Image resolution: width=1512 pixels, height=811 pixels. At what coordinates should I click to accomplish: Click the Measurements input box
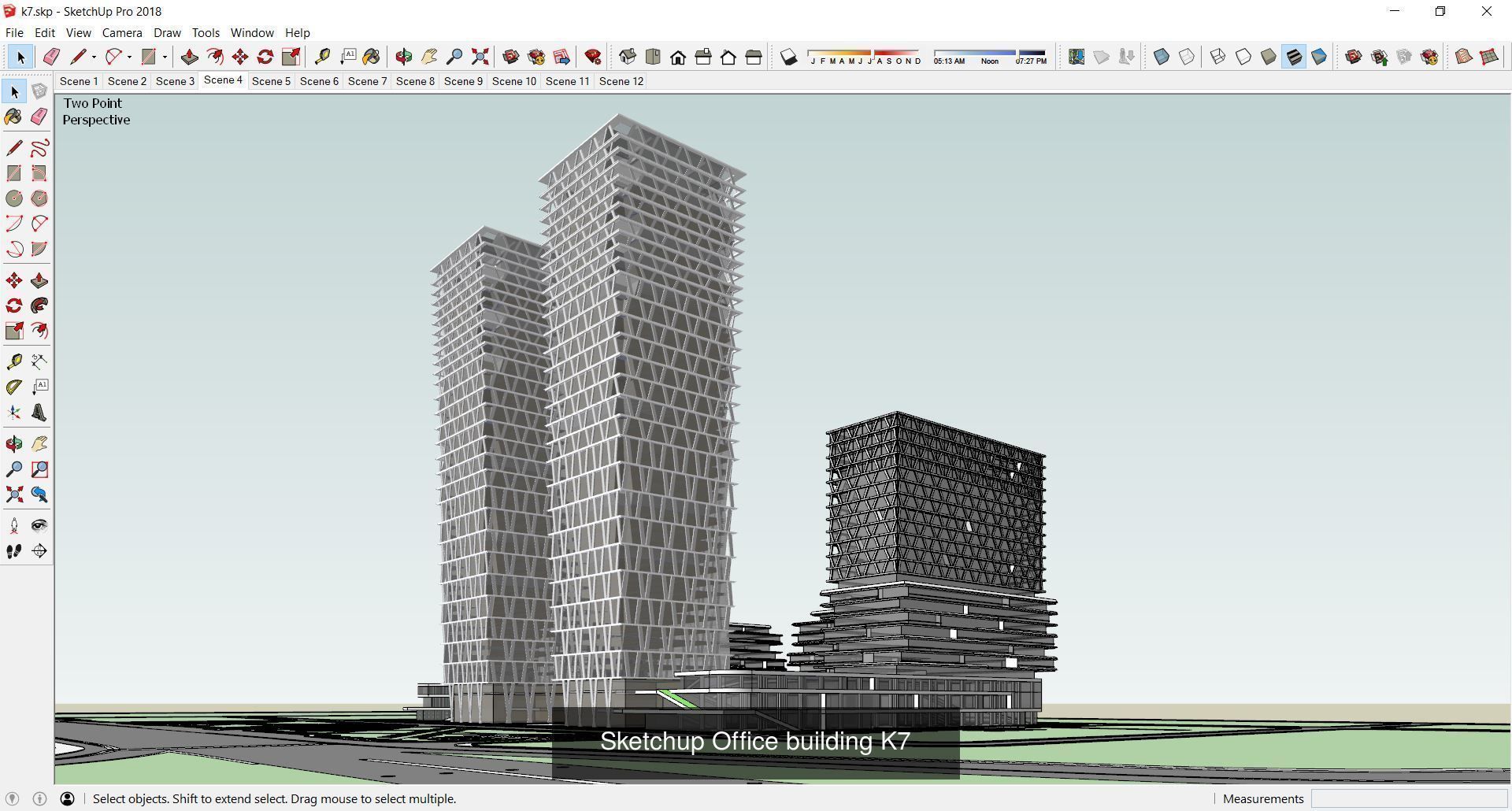1409,799
